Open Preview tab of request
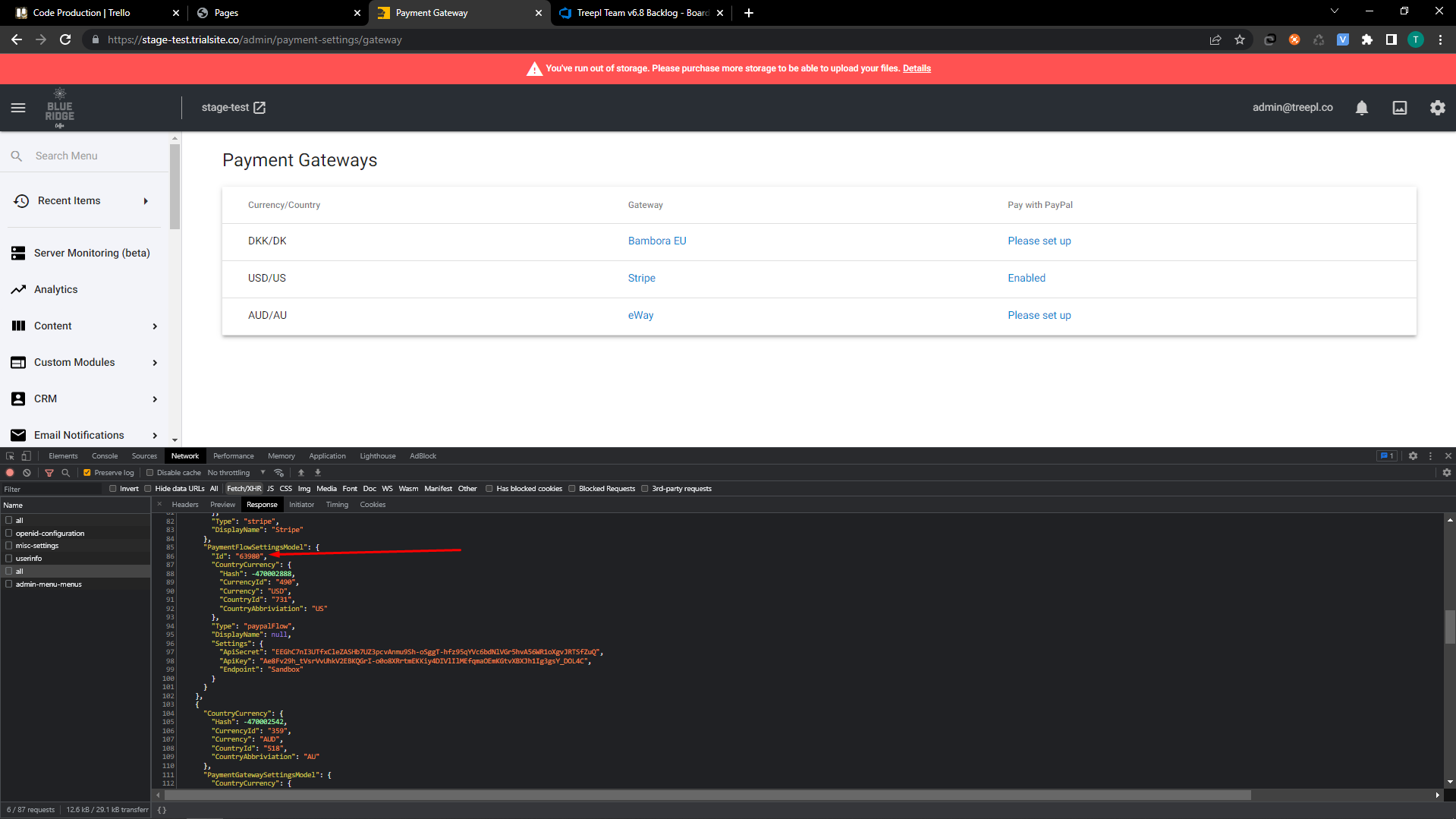The image size is (1456, 819). [x=222, y=505]
